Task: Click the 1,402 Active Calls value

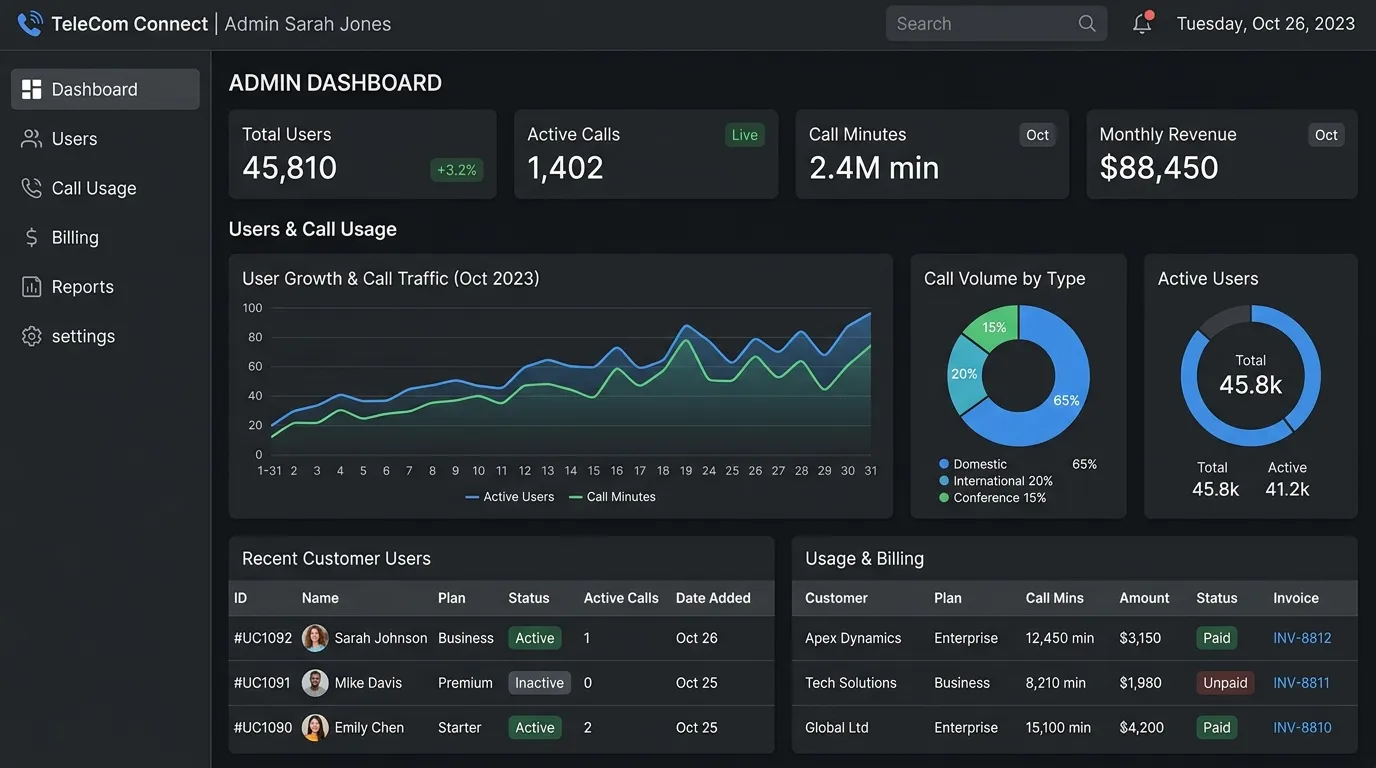Action: 566,168
